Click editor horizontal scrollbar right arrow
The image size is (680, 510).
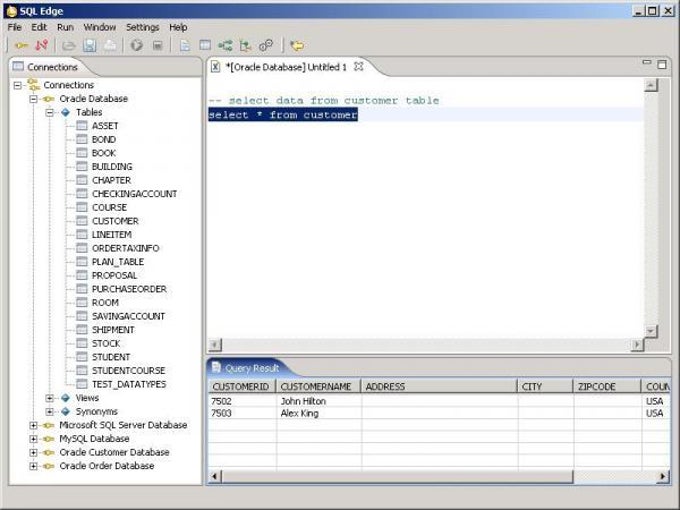[637, 345]
